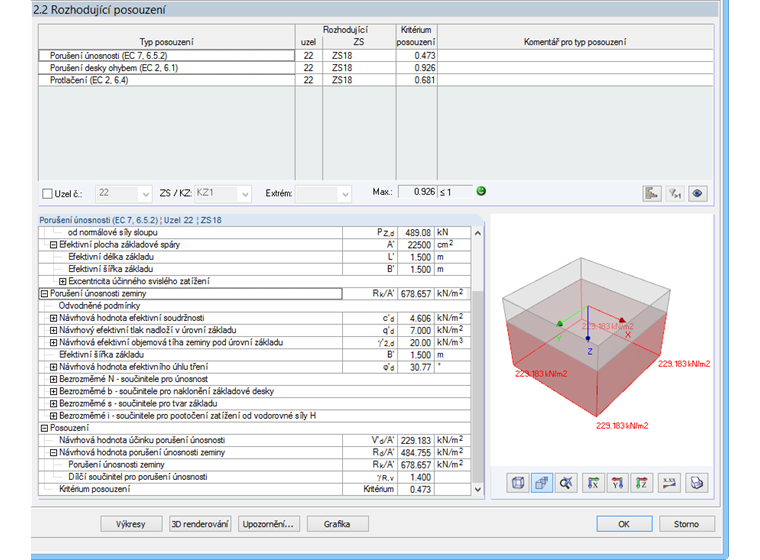The width and height of the screenshot is (760, 560).
Task: Select row 'Porušení únosnosti (EC 7, 6.5.2)'
Action: click(x=376, y=56)
